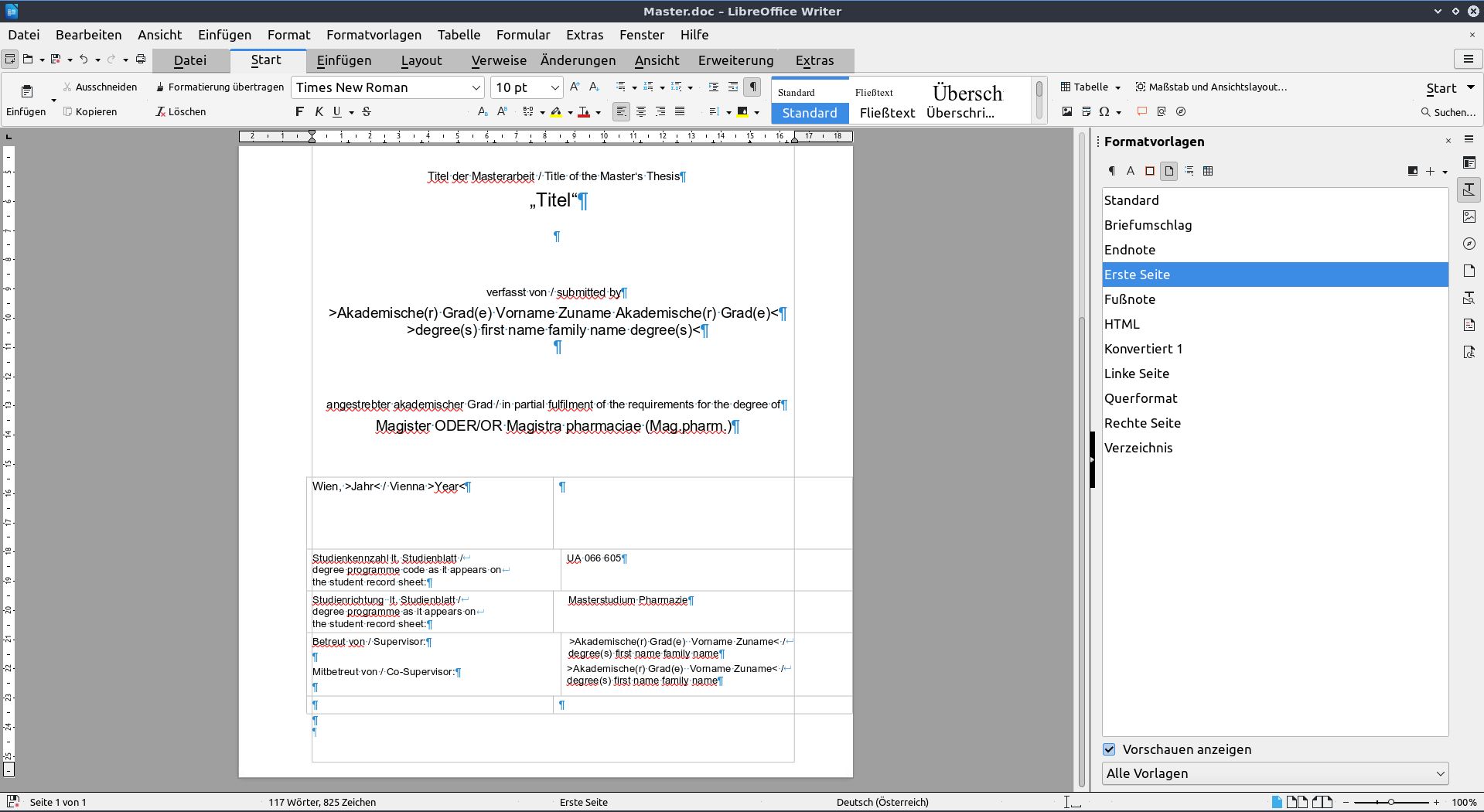The image size is (1484, 812).
Task: Decrease font size icon
Action: 594,87
